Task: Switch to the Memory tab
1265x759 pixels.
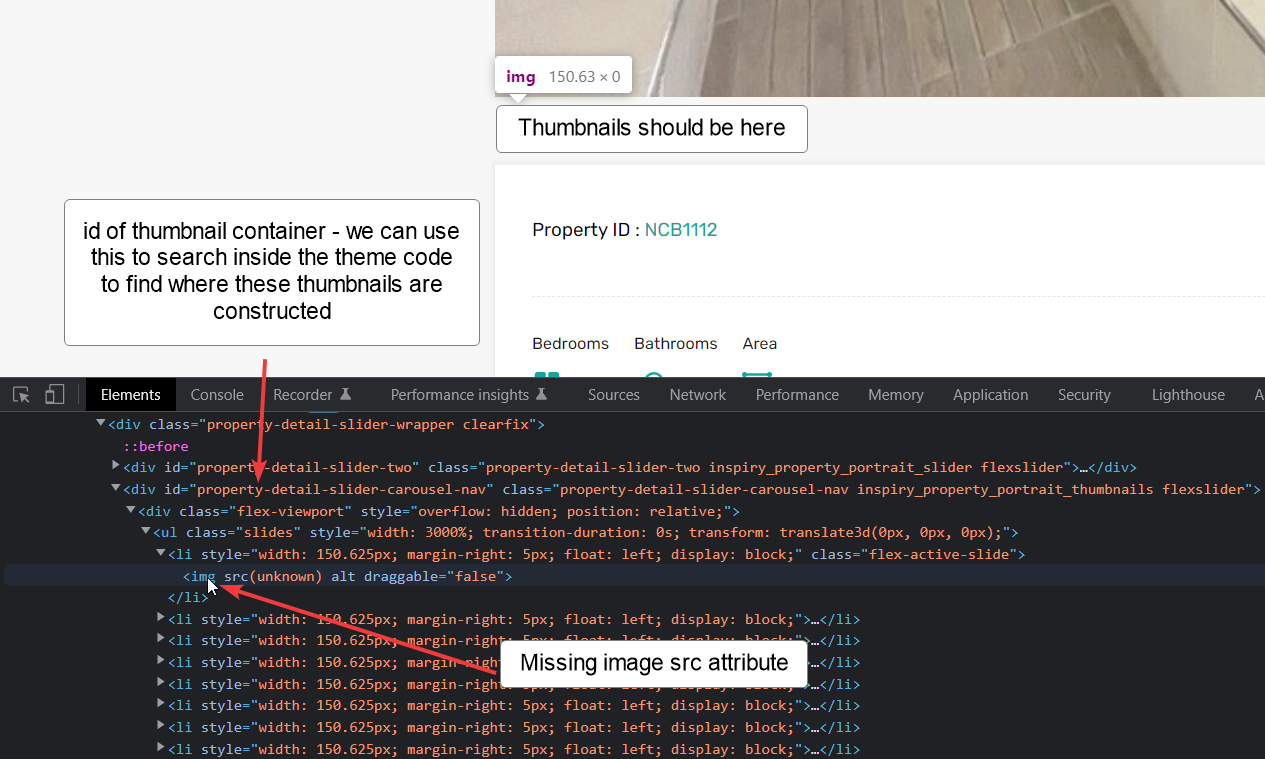Action: [x=896, y=395]
